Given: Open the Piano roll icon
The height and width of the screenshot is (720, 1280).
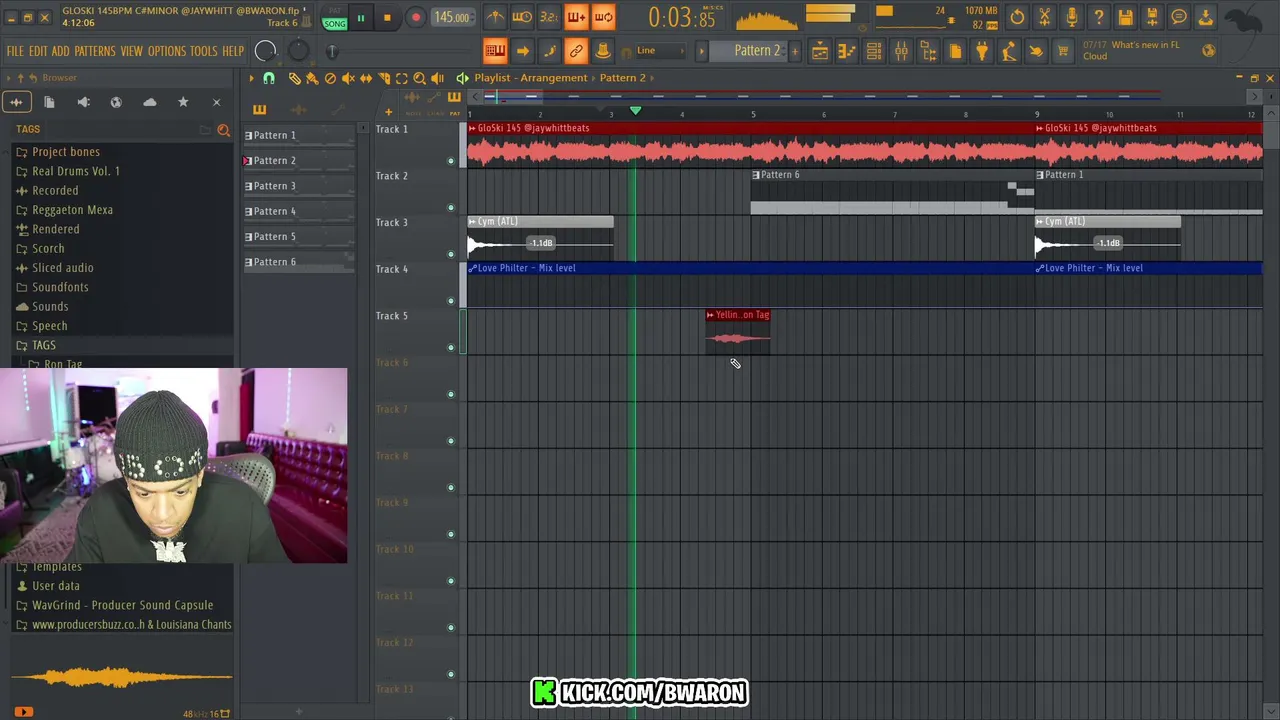Looking at the screenshot, I should [x=847, y=51].
